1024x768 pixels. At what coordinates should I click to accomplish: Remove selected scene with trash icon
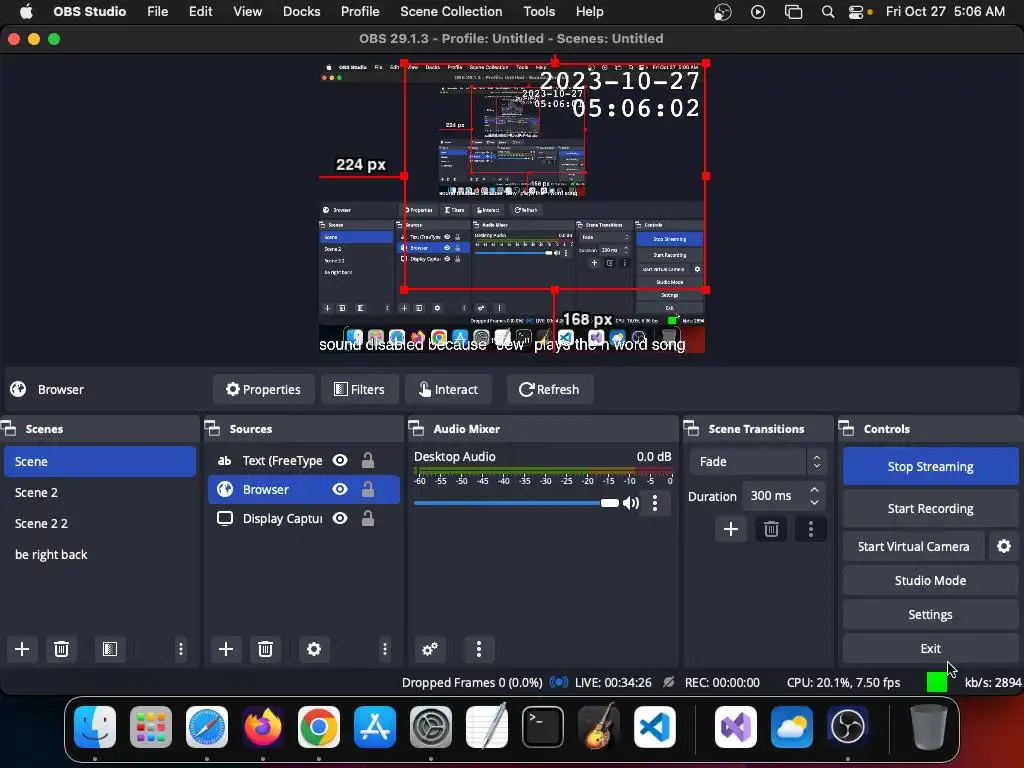tap(61, 649)
